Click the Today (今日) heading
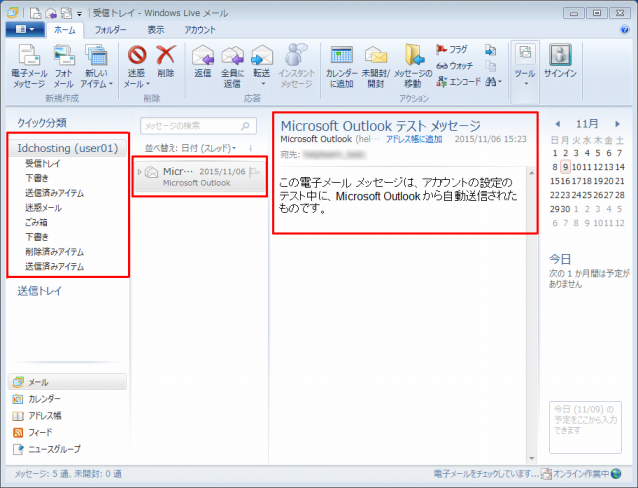Viewport: 638px width, 488px height. pyautogui.click(x=560, y=259)
